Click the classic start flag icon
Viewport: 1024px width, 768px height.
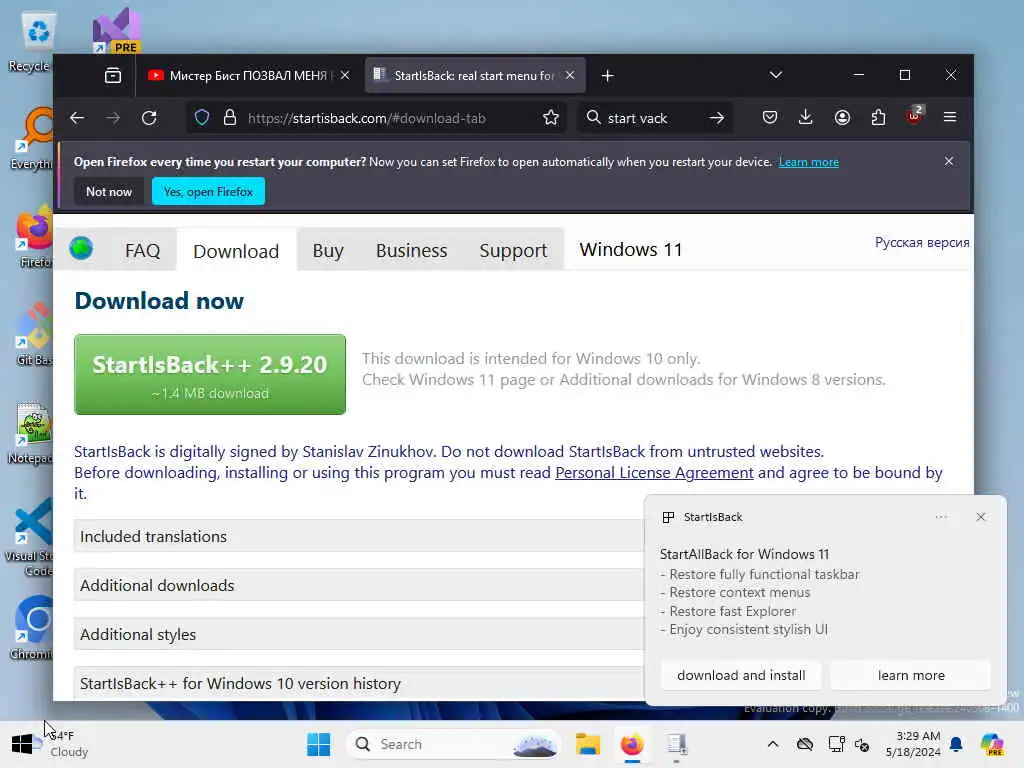coord(22,744)
